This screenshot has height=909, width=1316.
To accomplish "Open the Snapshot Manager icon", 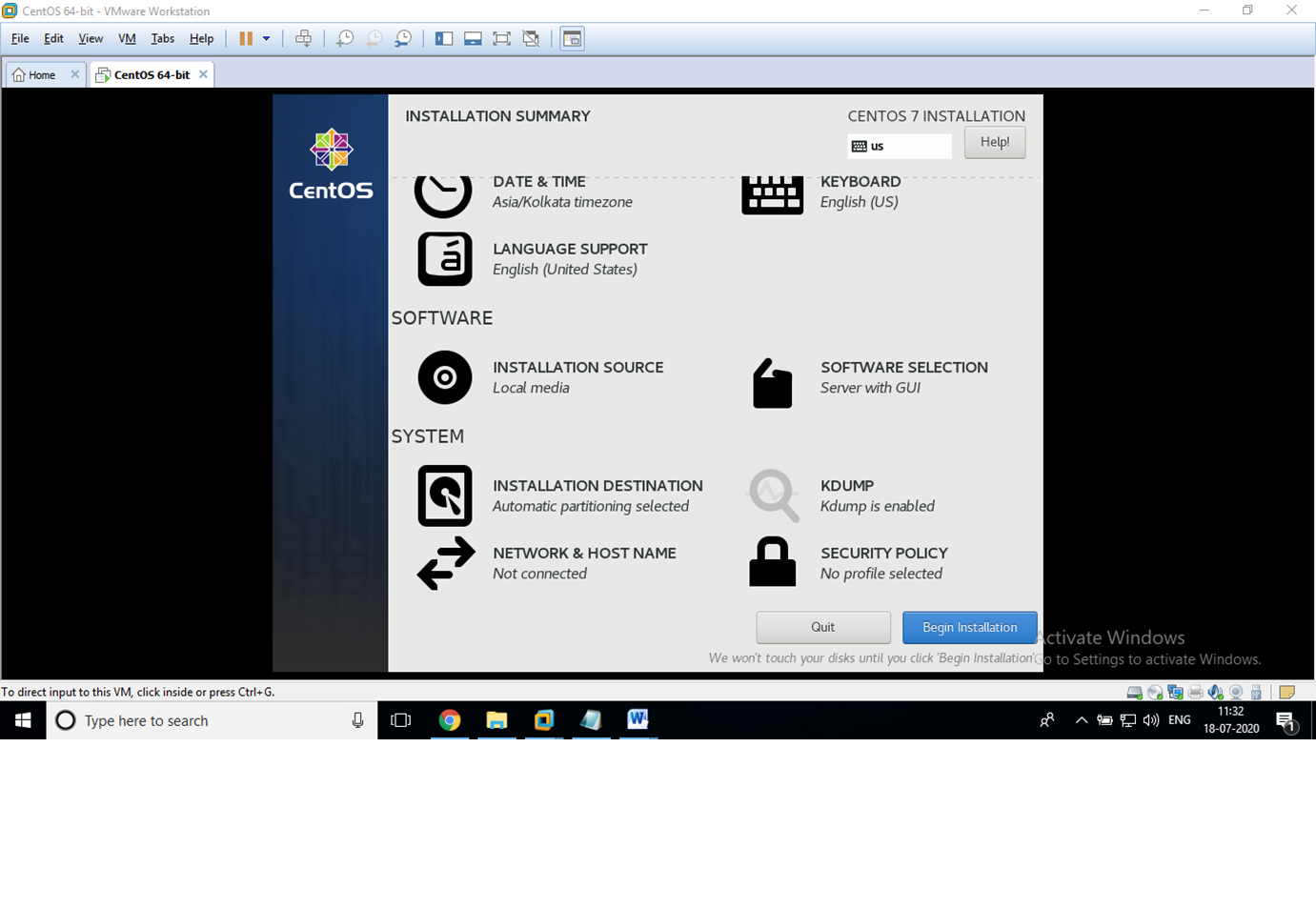I will pos(402,38).
